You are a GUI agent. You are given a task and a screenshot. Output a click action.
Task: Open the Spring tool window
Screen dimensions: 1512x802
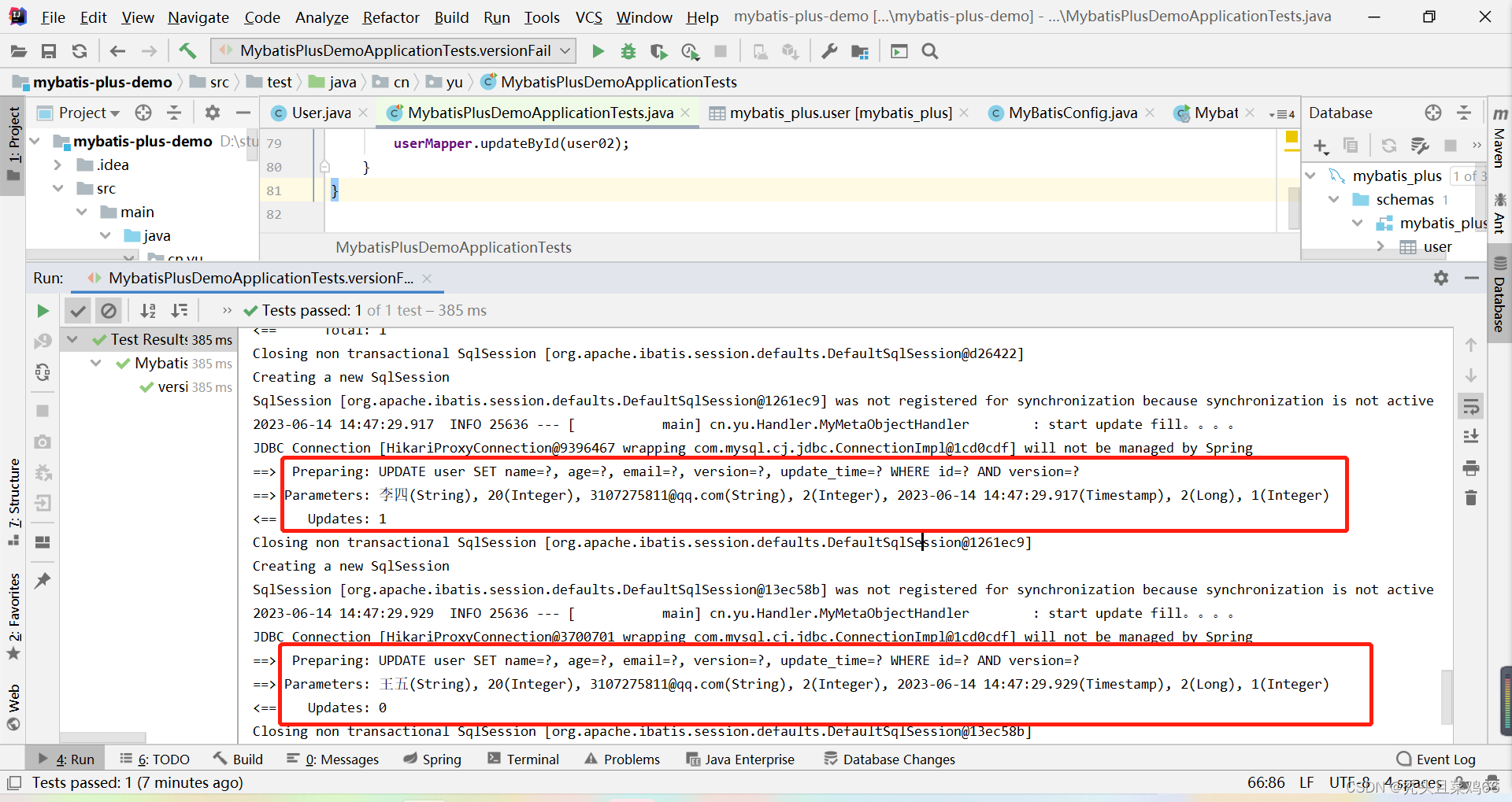tap(432, 759)
